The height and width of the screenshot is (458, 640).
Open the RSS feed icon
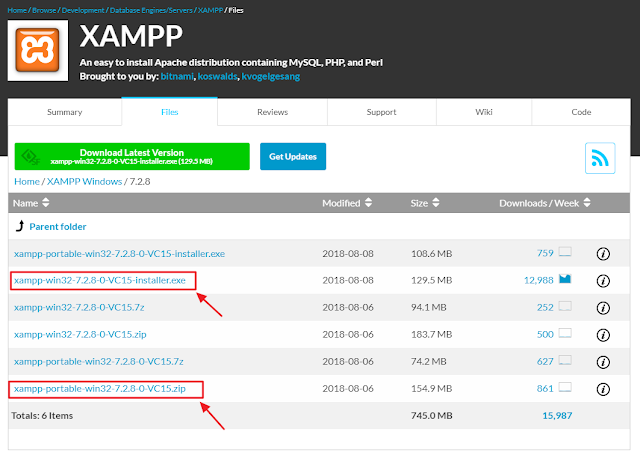tap(600, 158)
